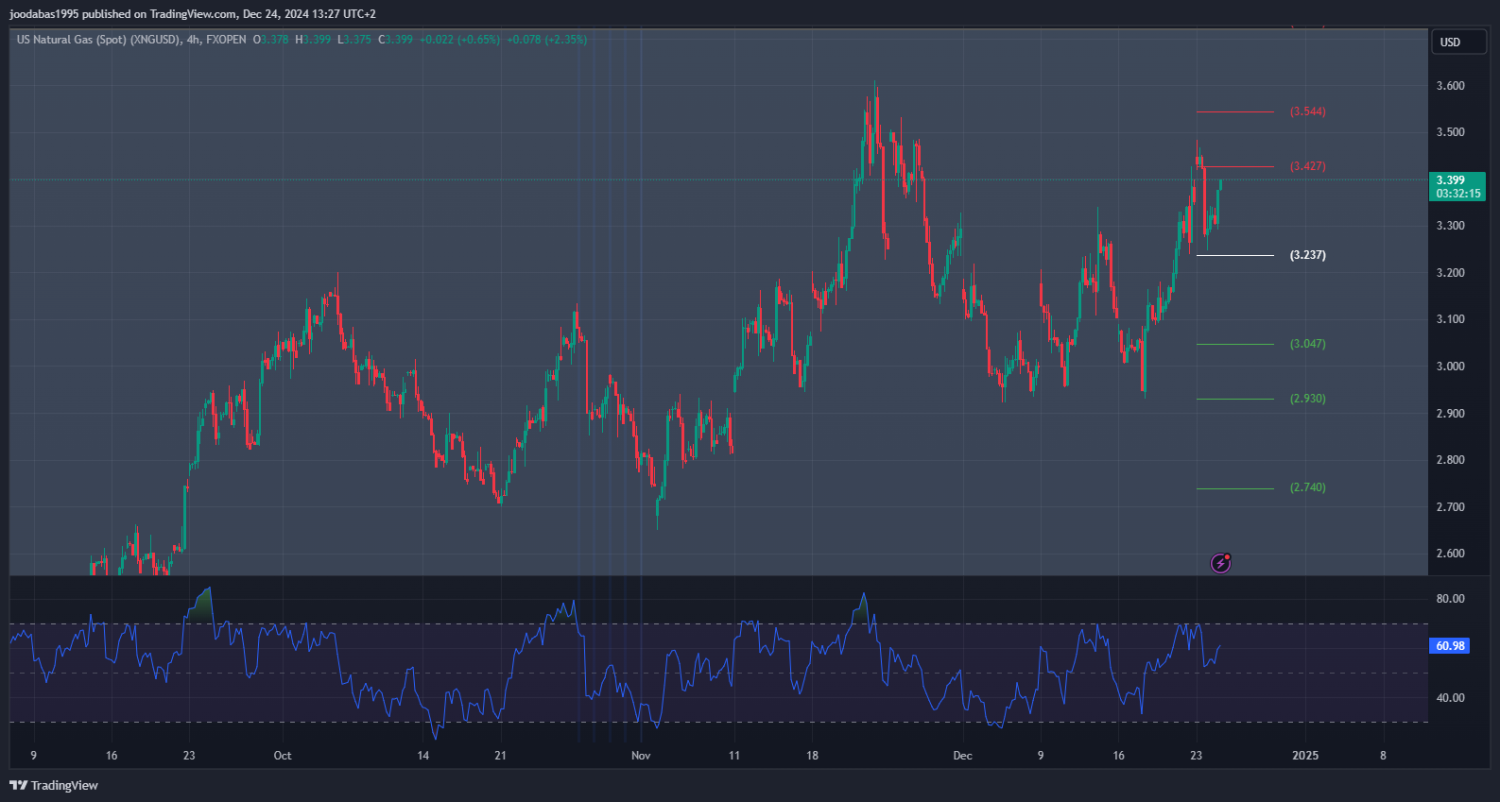The image size is (1500, 802).
Task: Click the US Natural Gas (Spot) symbol title
Action: tap(98, 39)
